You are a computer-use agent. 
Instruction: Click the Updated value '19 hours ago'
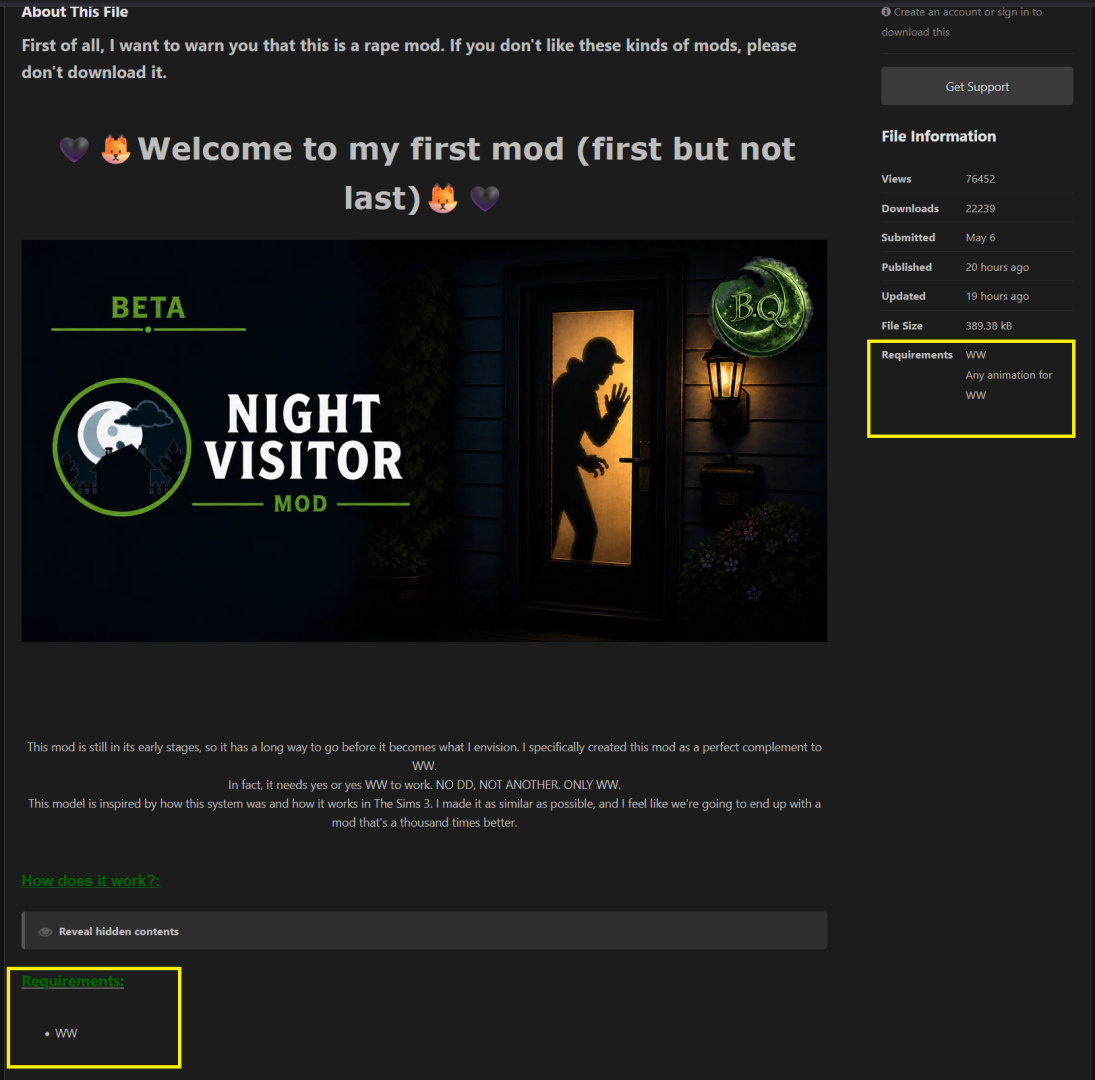(997, 296)
